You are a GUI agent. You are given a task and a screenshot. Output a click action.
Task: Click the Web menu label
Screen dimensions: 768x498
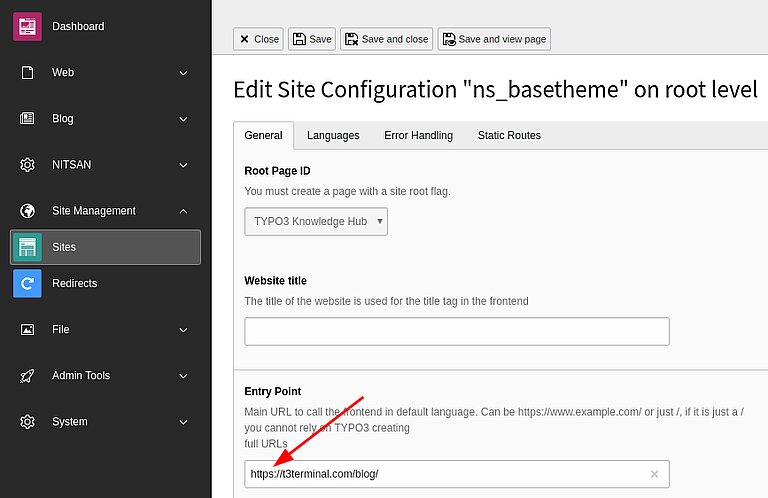63,72
